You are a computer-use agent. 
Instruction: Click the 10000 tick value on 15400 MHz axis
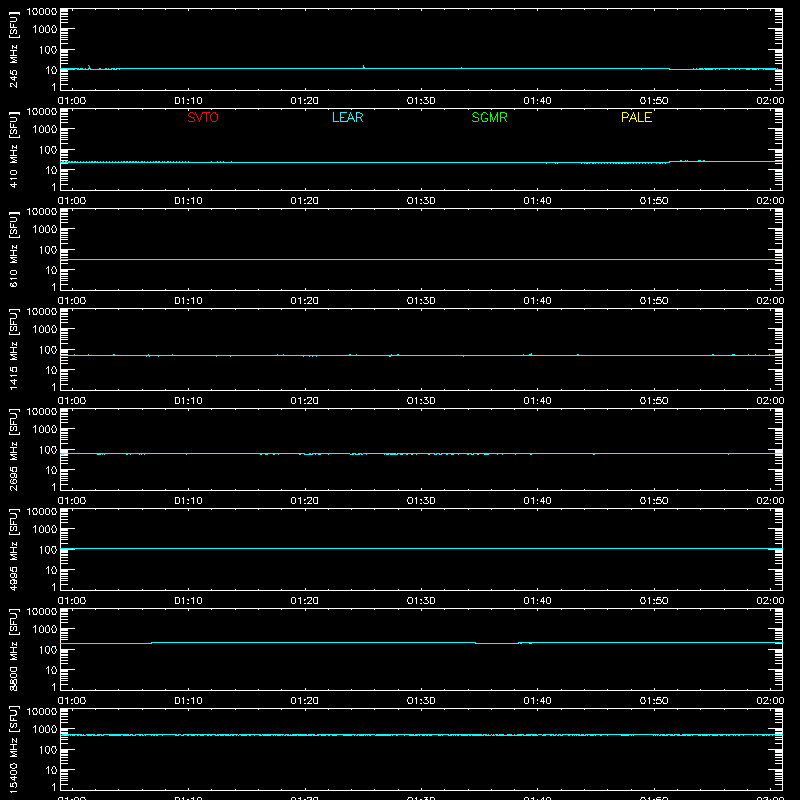[42, 712]
